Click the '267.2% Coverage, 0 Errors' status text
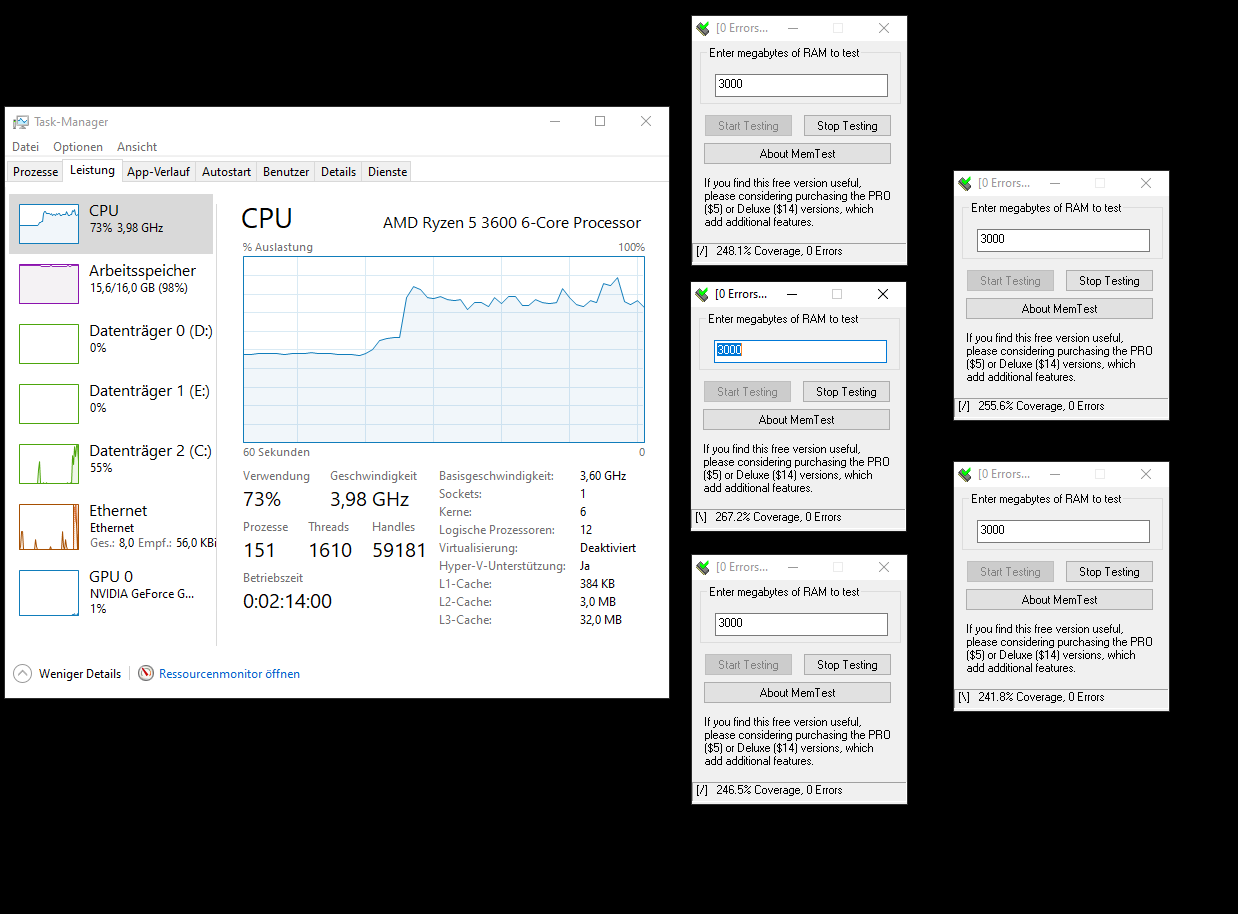Image resolution: width=1238 pixels, height=914 pixels. tap(778, 518)
